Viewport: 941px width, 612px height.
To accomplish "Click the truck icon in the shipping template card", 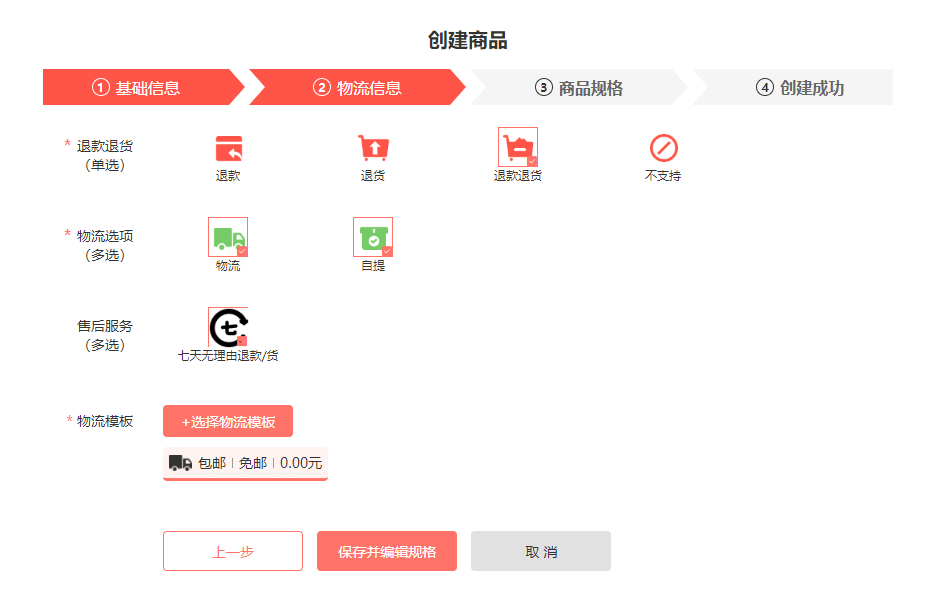I will [180, 463].
